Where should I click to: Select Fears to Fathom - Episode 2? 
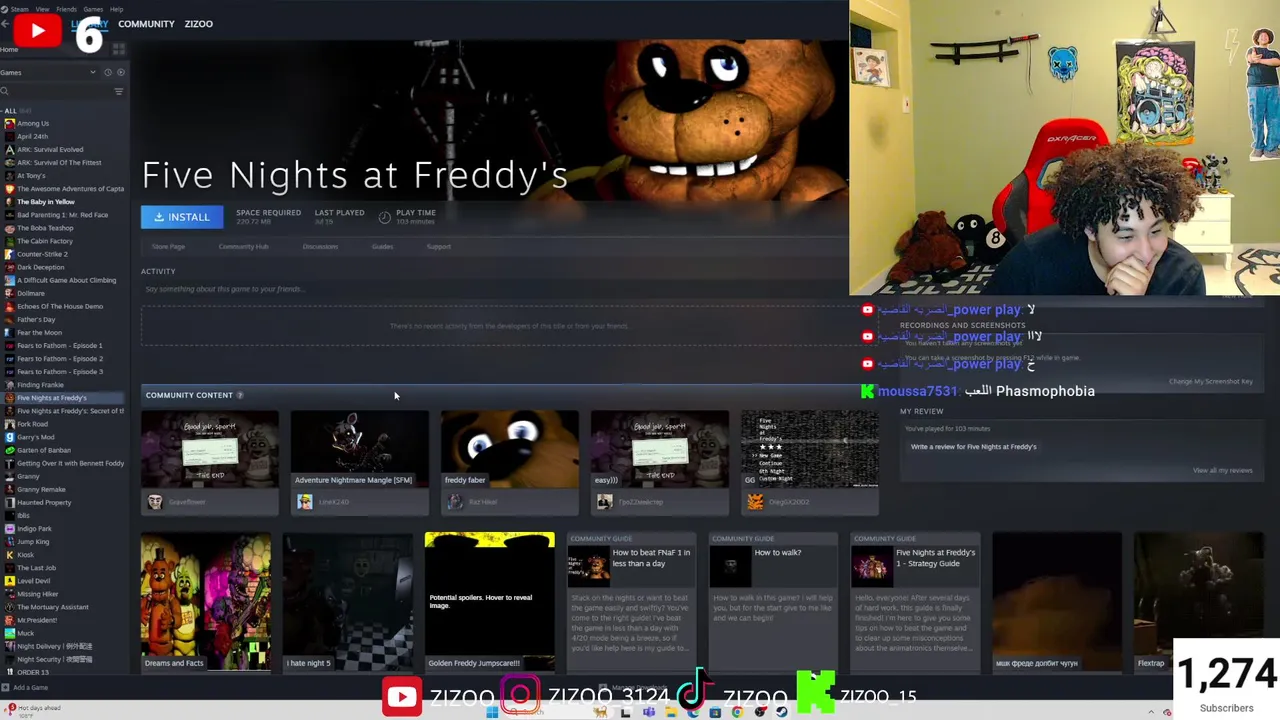point(59,358)
